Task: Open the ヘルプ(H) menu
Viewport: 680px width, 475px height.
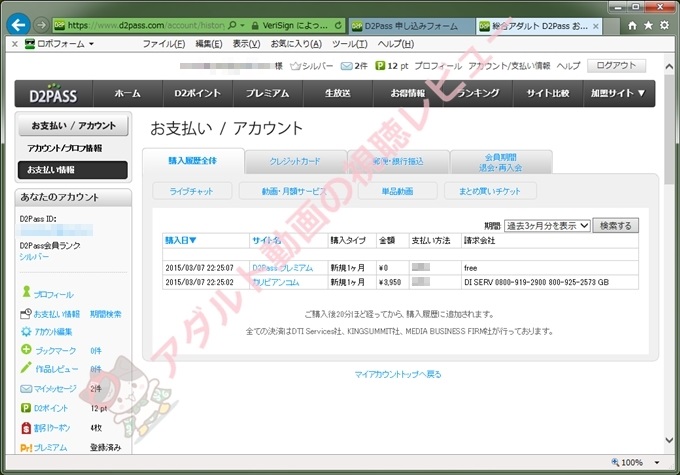Action: (396, 44)
